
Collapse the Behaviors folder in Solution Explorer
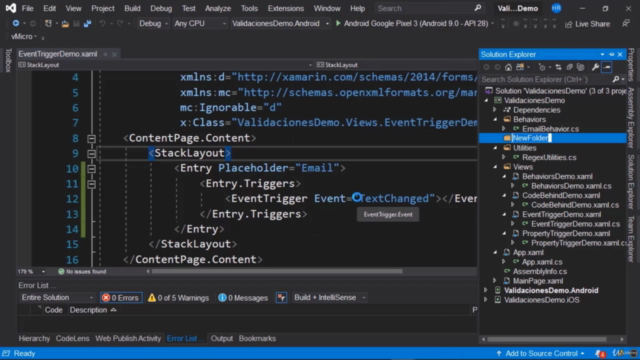496,120
